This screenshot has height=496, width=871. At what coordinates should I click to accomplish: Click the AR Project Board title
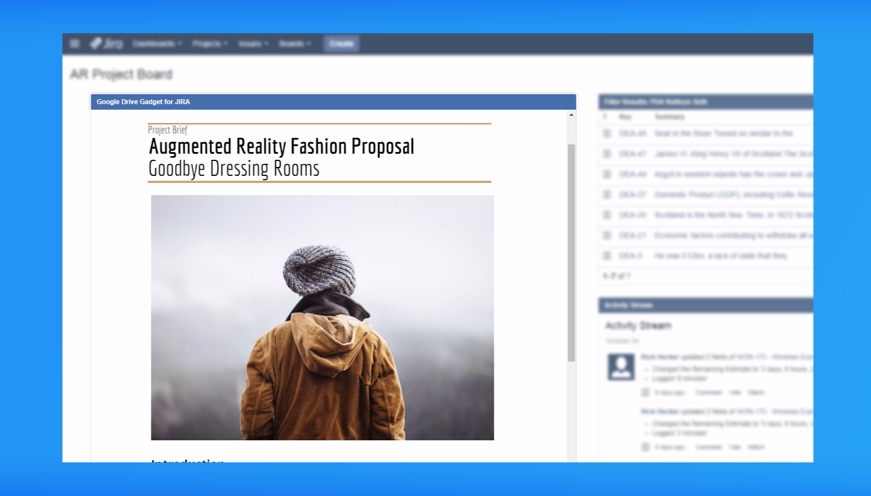tap(121, 74)
